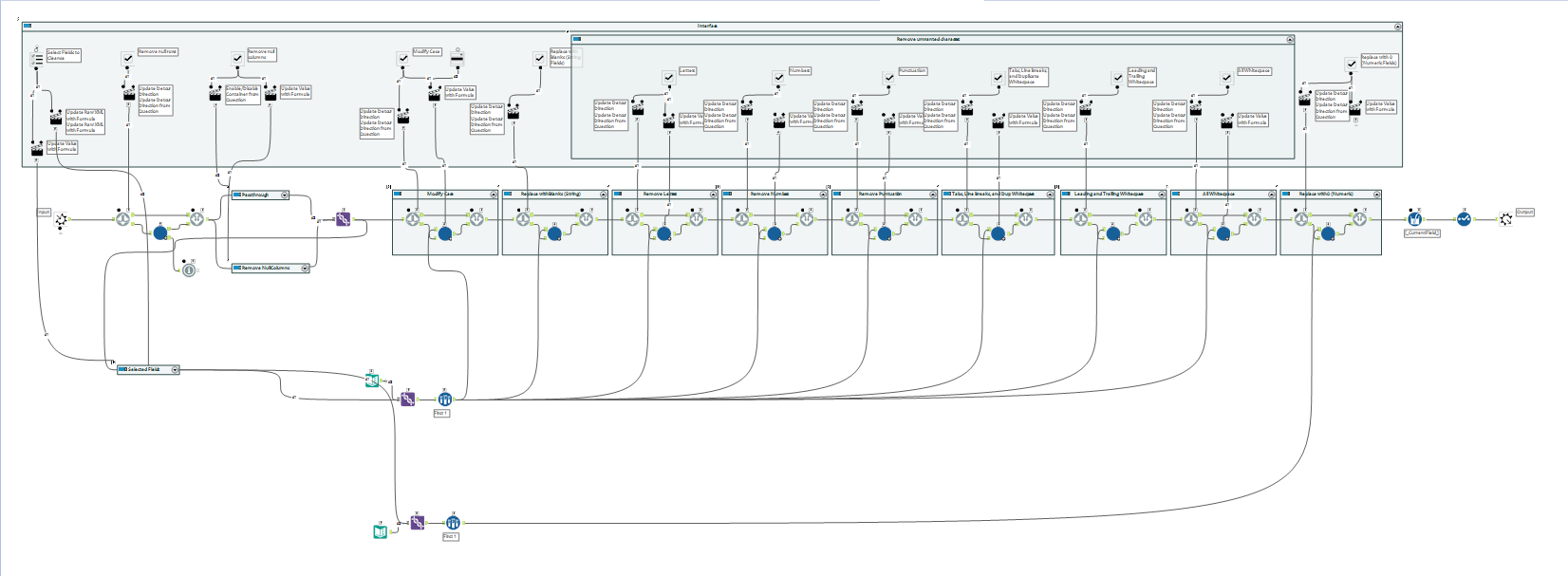Viewport: 1568px width, 576px height.
Task: Collapse the Remove unwanted characters container
Action: click(x=1290, y=40)
